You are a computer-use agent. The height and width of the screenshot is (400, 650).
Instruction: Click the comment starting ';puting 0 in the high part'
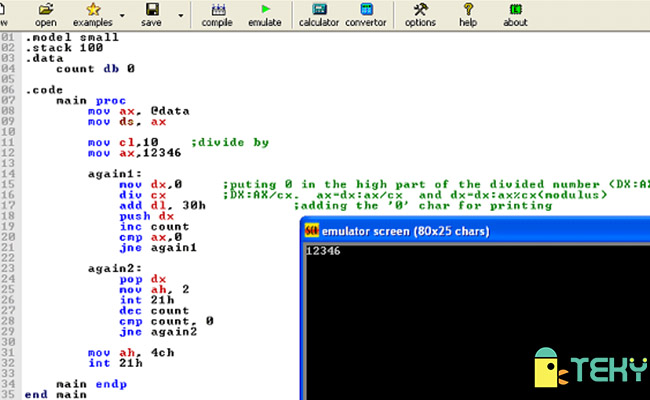pos(436,184)
